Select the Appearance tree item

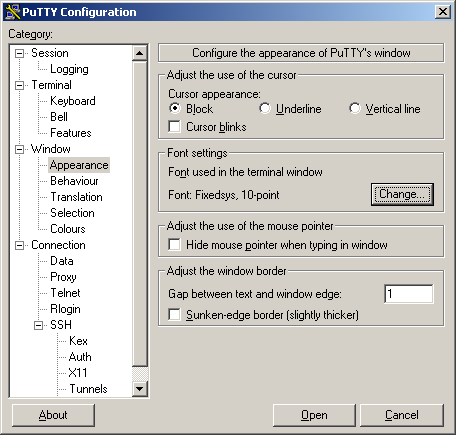point(79,165)
